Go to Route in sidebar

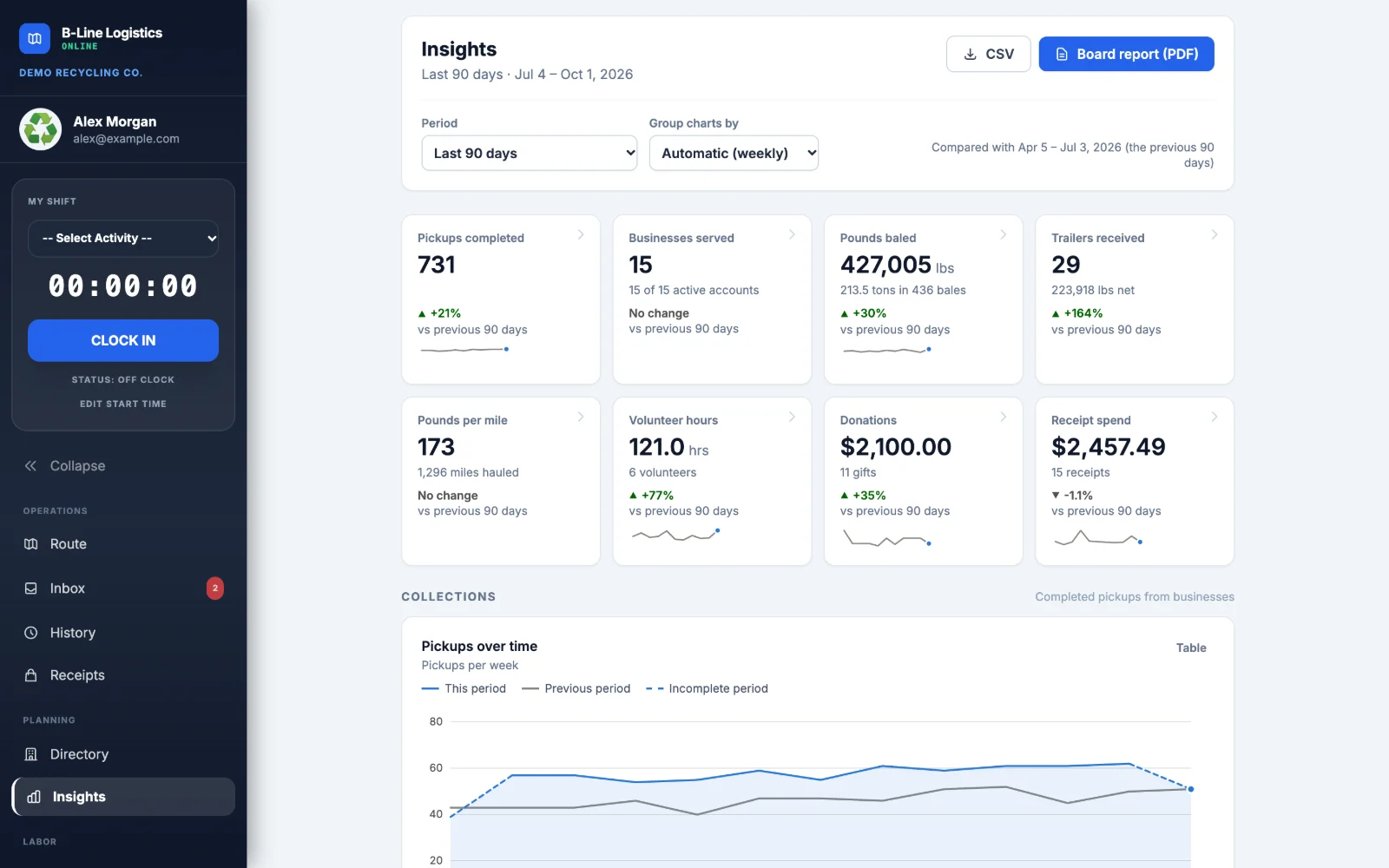123,544
